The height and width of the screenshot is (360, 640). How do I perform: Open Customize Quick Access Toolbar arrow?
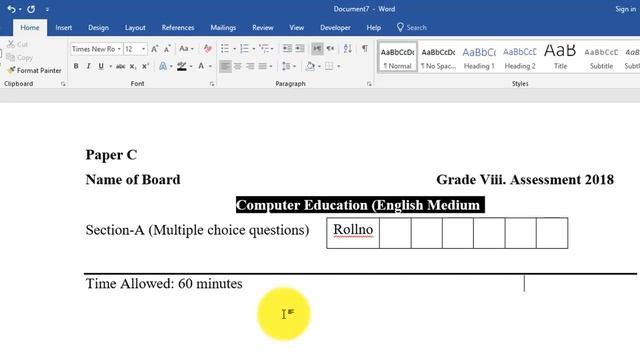47,9
